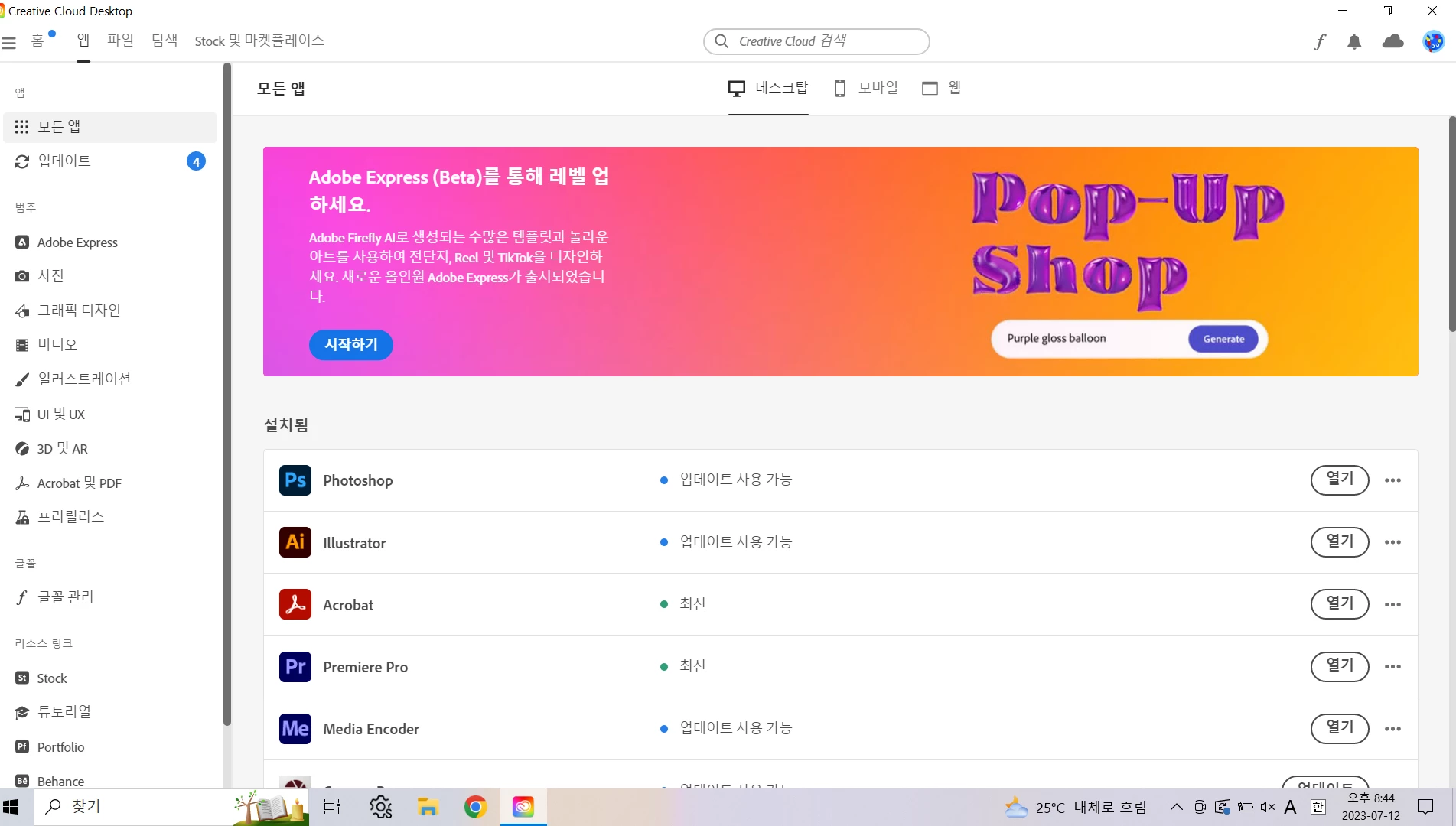Open Chrome from the taskbar
Viewport: 1456px width, 826px height.
click(475, 807)
